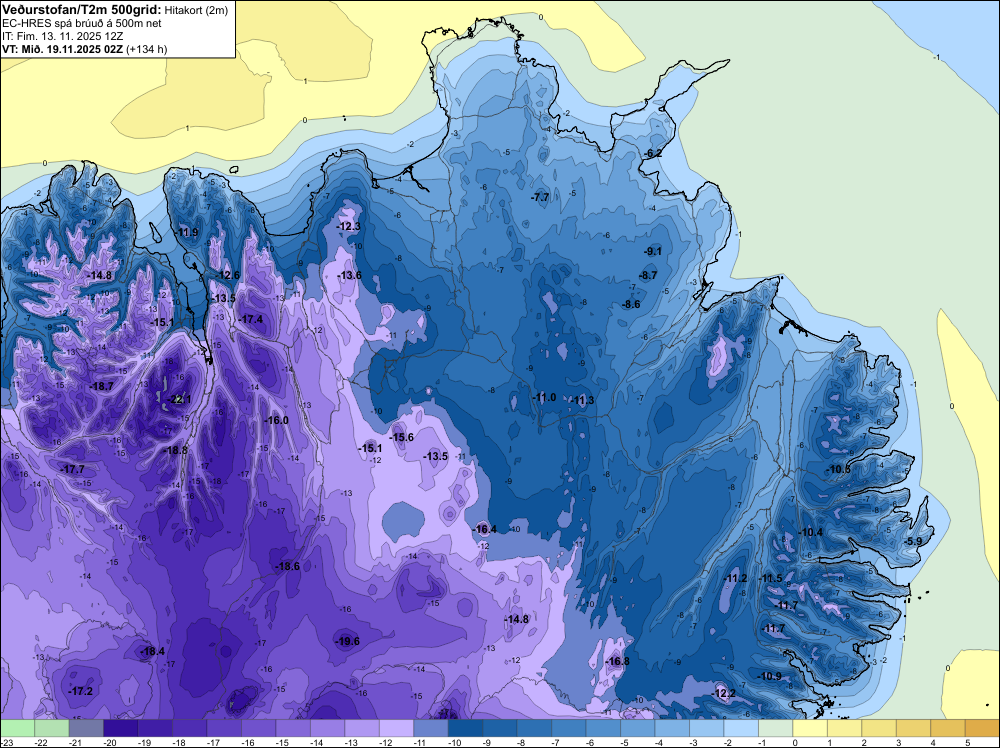Click the -8.6 temperature reading
Image resolution: width=1000 pixels, height=748 pixels.
tap(631, 305)
